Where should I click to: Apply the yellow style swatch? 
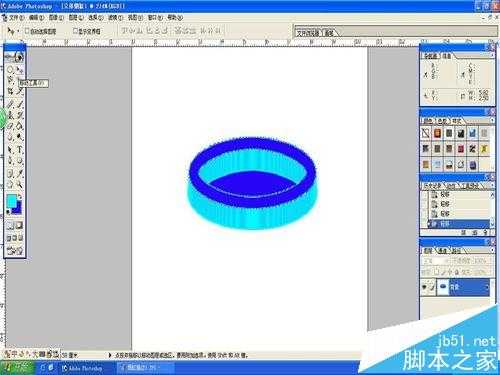[484, 149]
